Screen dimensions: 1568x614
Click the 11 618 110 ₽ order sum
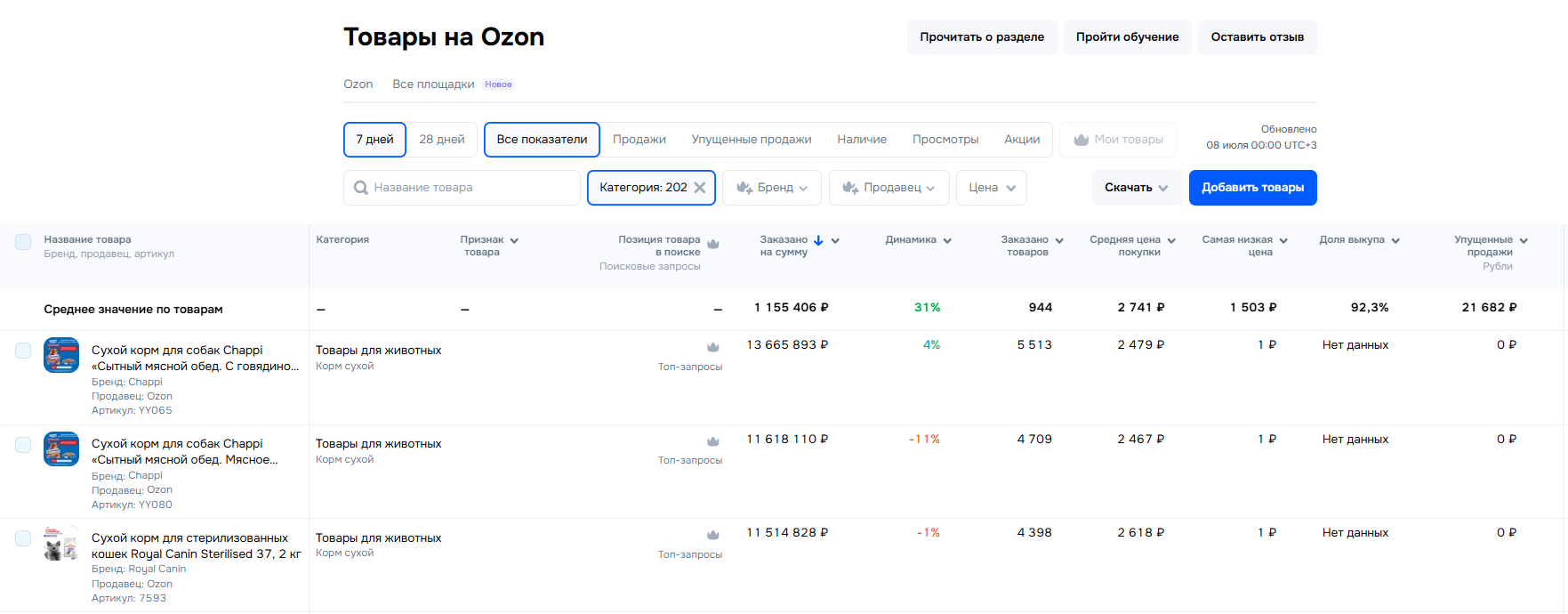point(787,440)
